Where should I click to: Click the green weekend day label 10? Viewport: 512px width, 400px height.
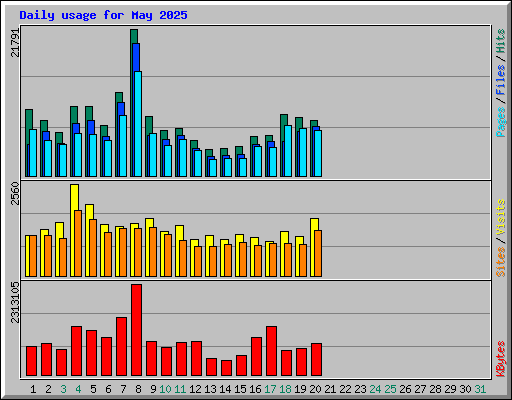pos(165,389)
